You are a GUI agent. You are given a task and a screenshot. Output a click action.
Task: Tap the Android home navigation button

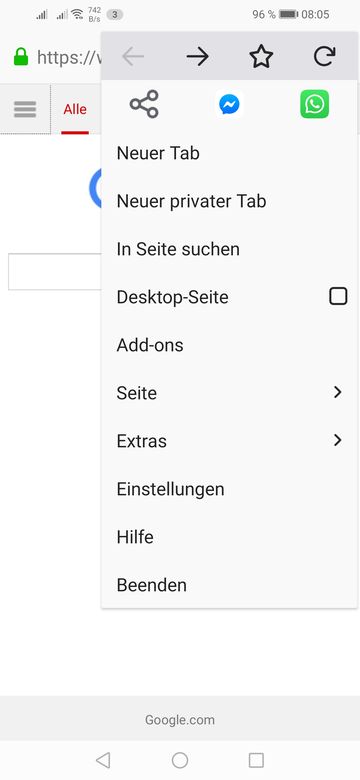(x=180, y=760)
